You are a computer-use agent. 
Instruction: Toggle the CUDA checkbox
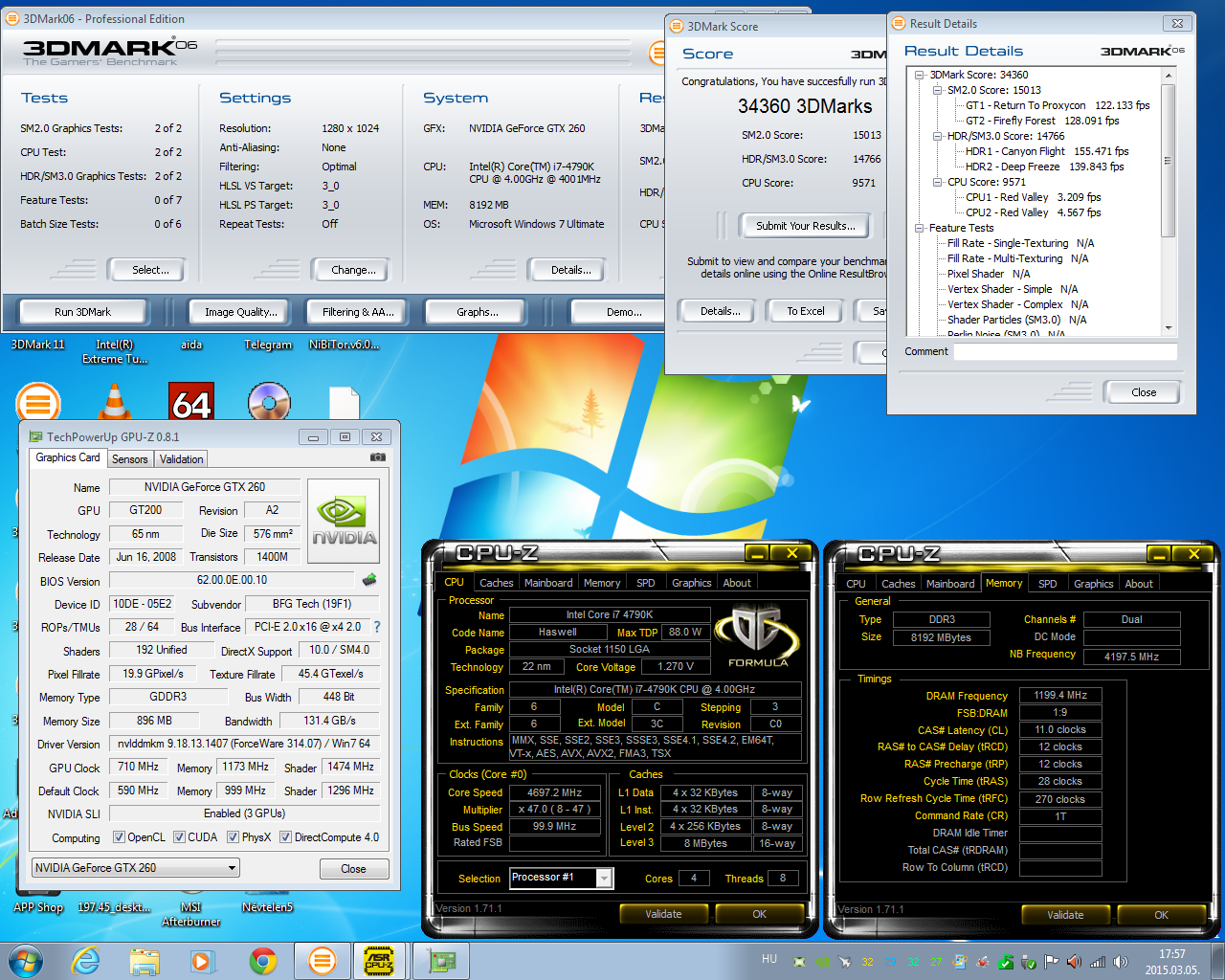coord(179,837)
